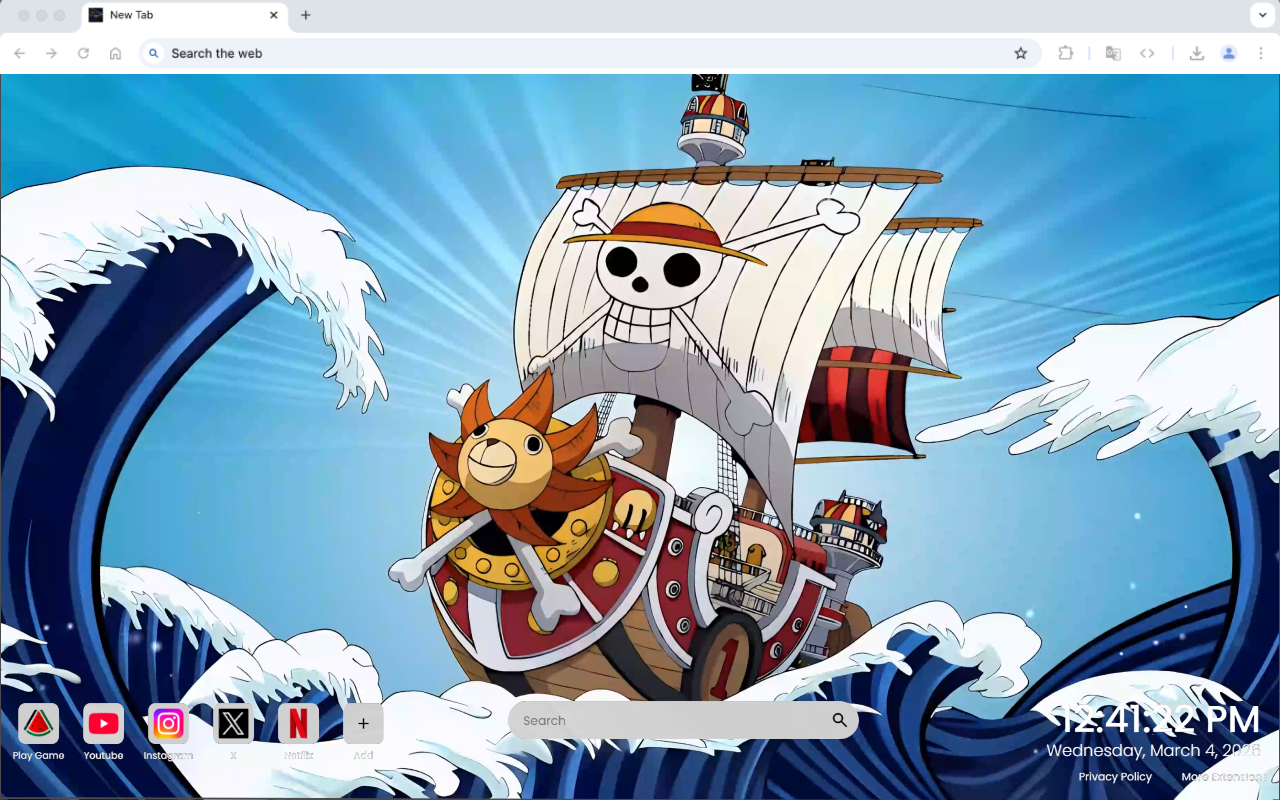
Task: Click the magnifier in page search box
Action: 839,720
